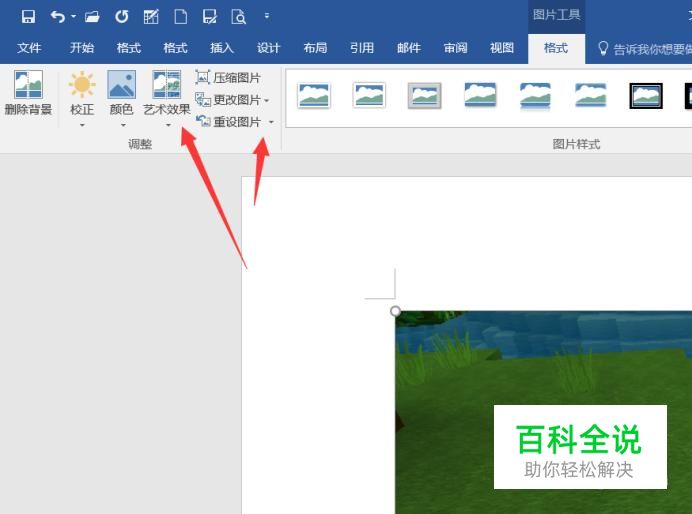This screenshot has height=514, width=692.
Task: Switch to the 引用 tab
Action: (x=362, y=48)
